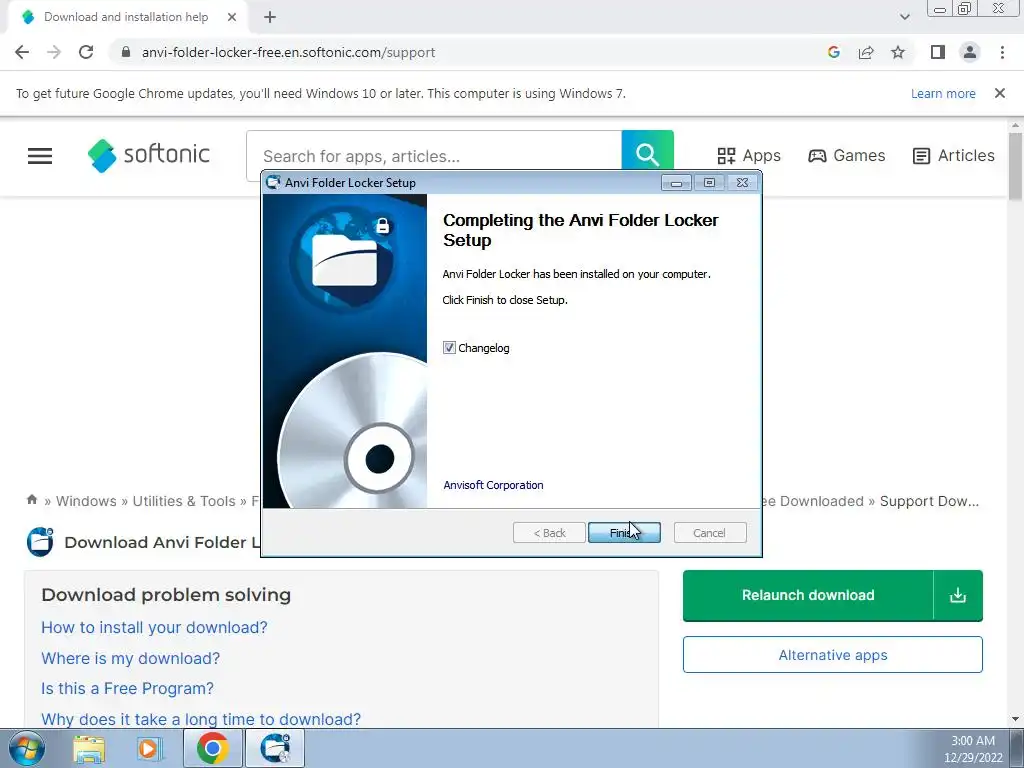Close the Download and installation help tab

click(232, 17)
